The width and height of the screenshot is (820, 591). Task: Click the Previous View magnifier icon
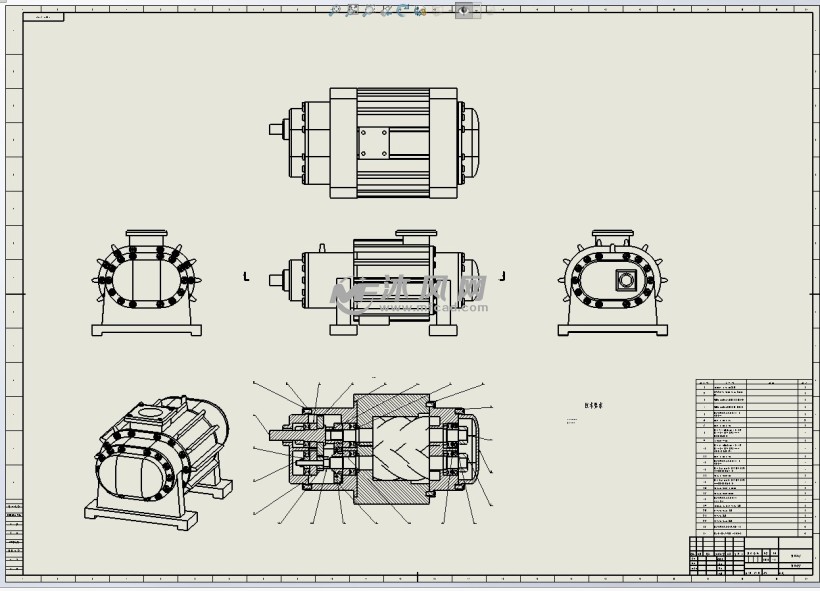coord(370,10)
